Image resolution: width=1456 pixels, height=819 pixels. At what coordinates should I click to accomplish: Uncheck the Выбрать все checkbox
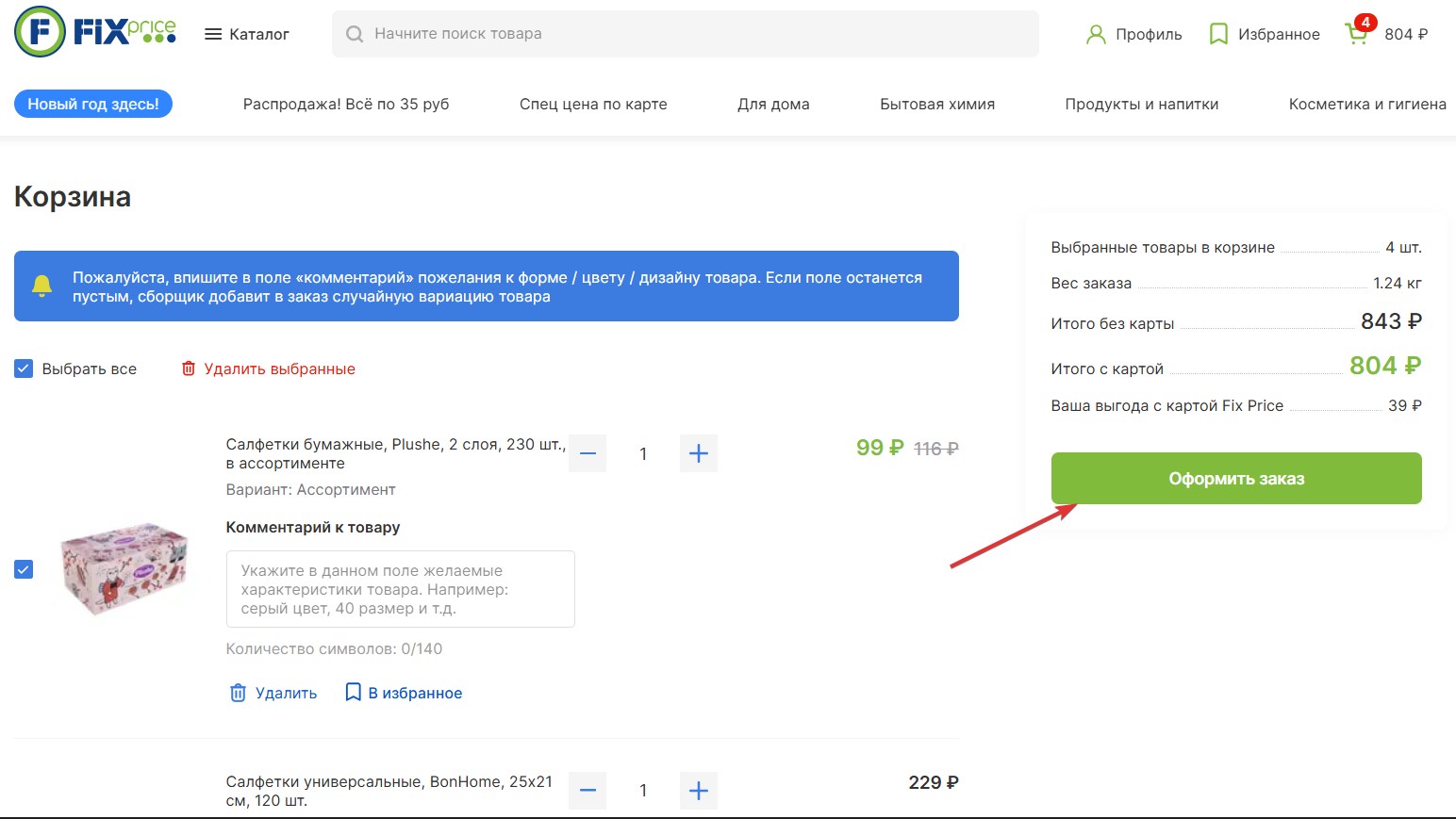click(23, 368)
